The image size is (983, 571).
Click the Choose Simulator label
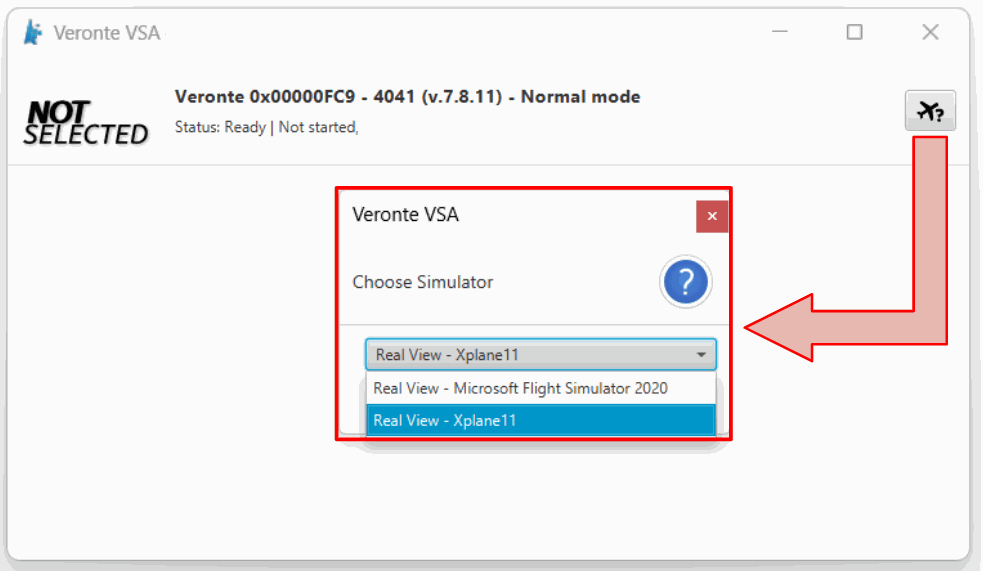point(423,282)
